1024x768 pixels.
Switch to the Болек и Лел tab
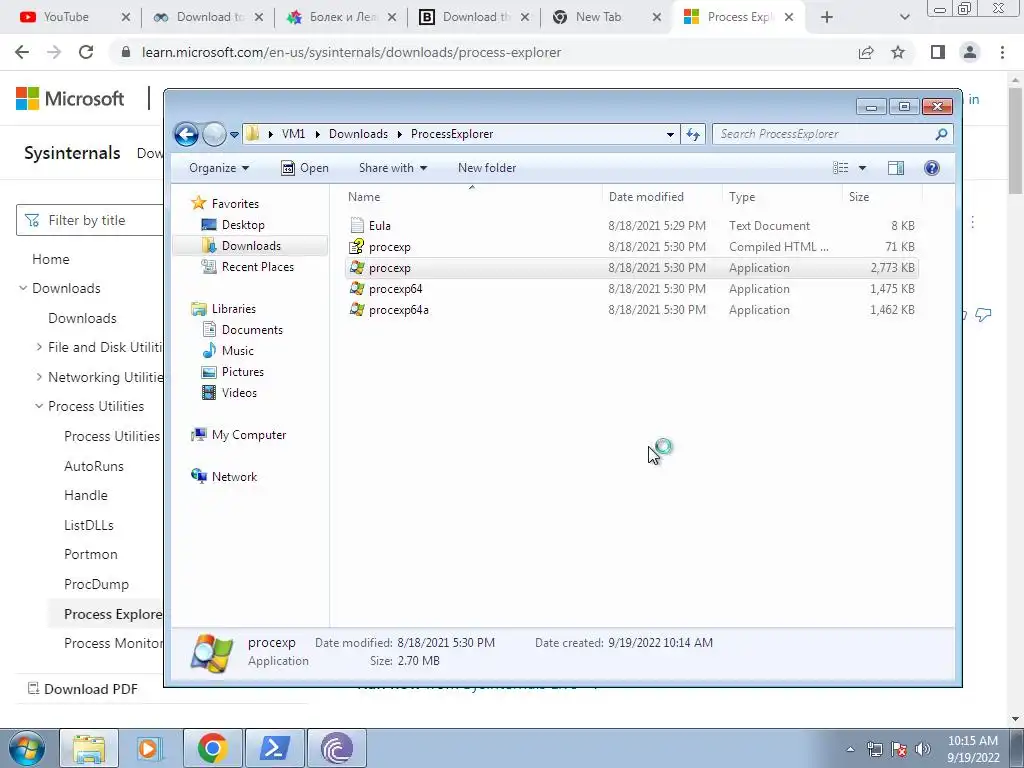click(341, 17)
